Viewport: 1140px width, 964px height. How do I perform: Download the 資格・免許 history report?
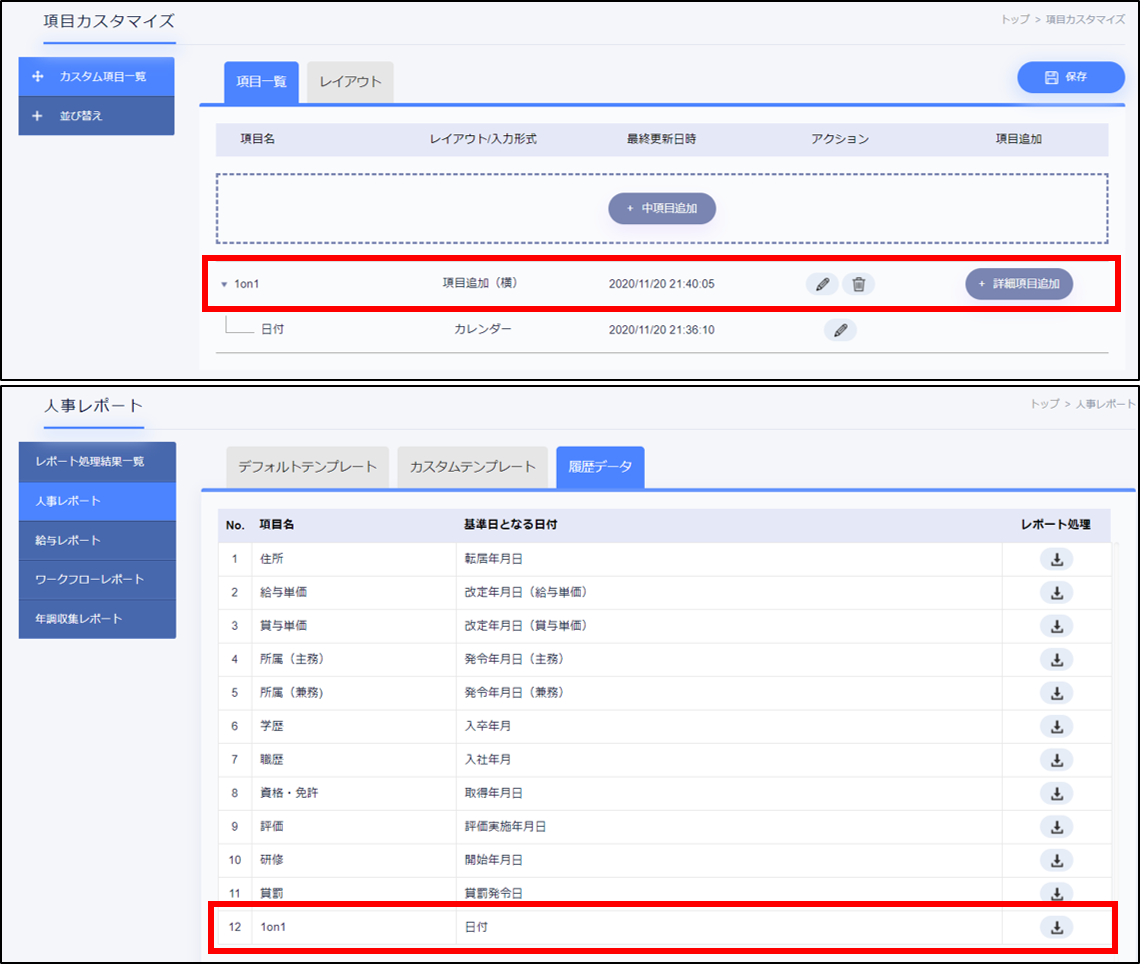[1056, 793]
